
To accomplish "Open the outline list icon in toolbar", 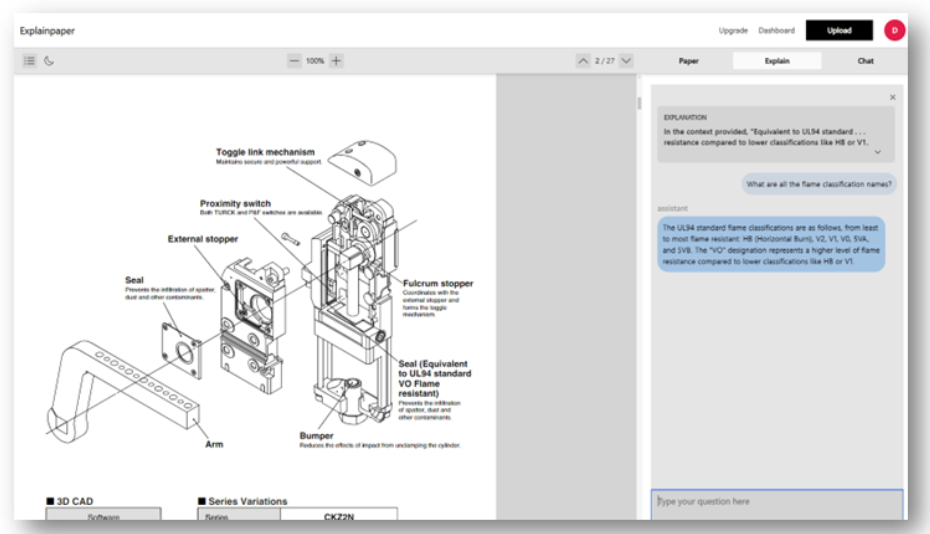I will coord(29,61).
